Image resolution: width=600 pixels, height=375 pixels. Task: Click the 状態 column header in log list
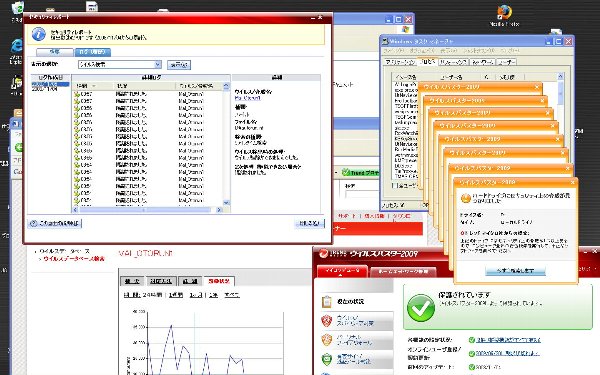[145, 86]
